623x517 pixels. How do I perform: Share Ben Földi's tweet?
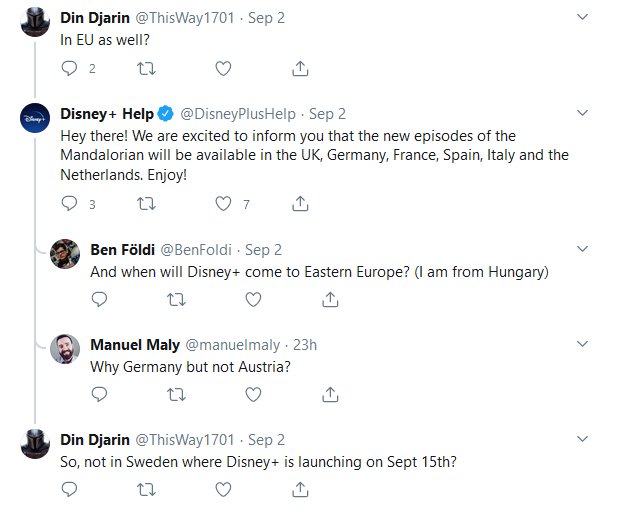pos(330,299)
